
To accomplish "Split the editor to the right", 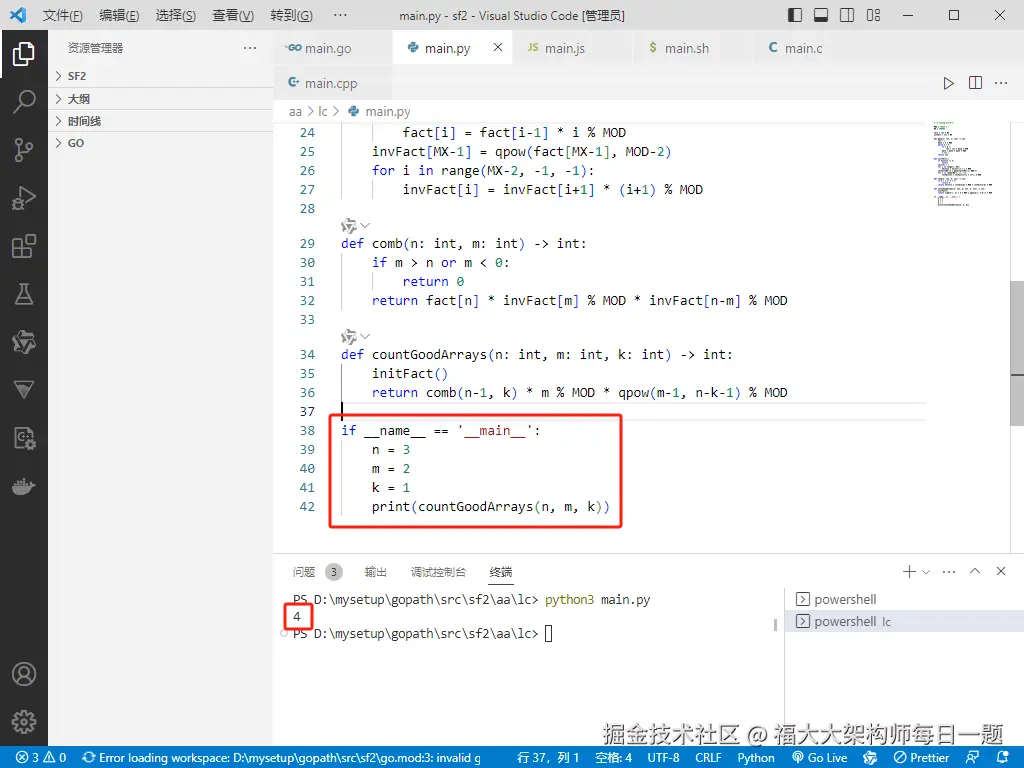I will point(975,83).
